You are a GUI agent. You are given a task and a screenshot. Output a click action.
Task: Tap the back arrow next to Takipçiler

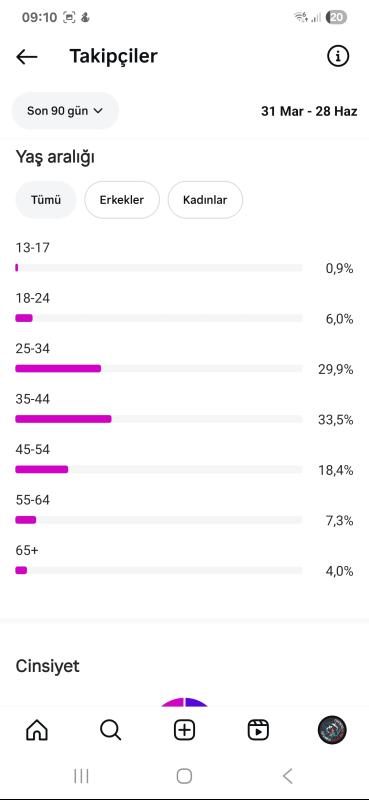pyautogui.click(x=27, y=57)
